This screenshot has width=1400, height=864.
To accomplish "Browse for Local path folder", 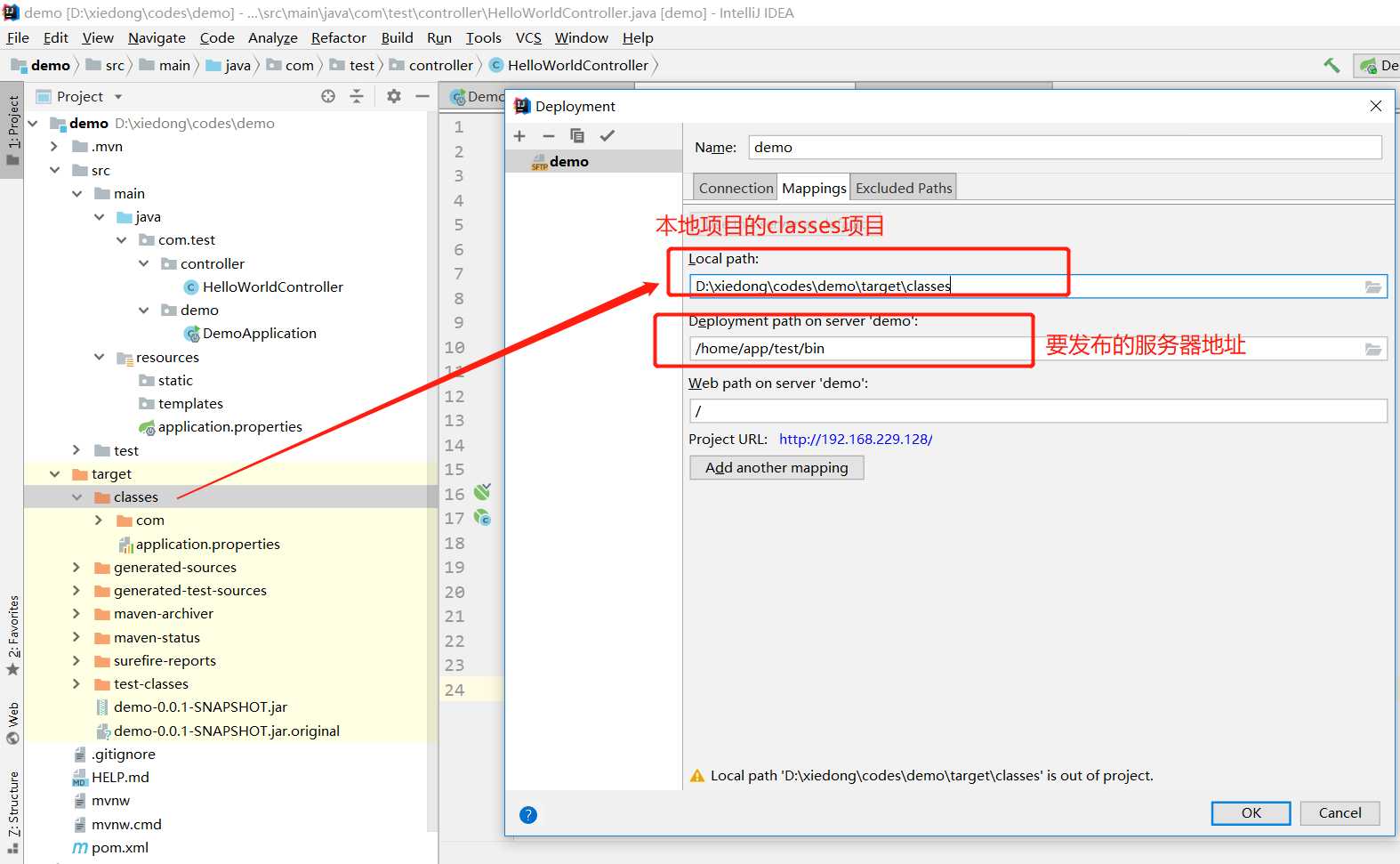I will pyautogui.click(x=1373, y=287).
